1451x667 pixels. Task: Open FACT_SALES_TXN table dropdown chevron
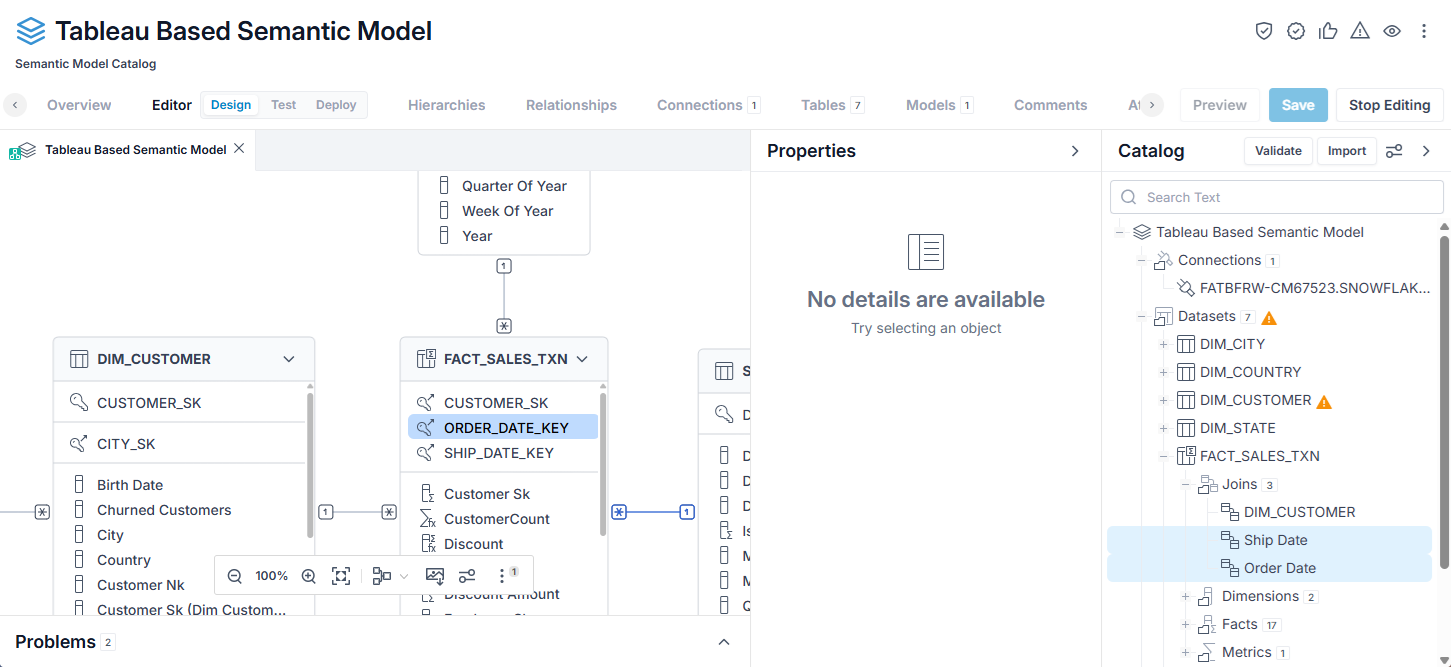point(582,359)
